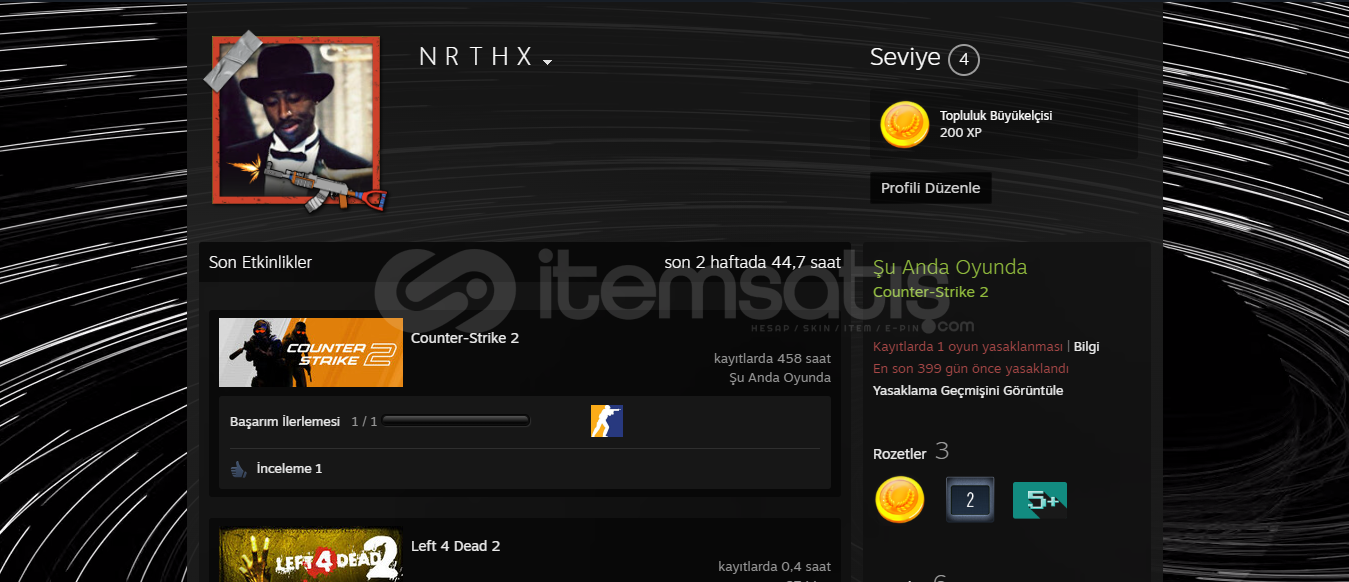This screenshot has width=1349, height=582.
Task: Click the 'Kayıtlarda 1 oyun yasaklanması' text
Action: (968, 347)
